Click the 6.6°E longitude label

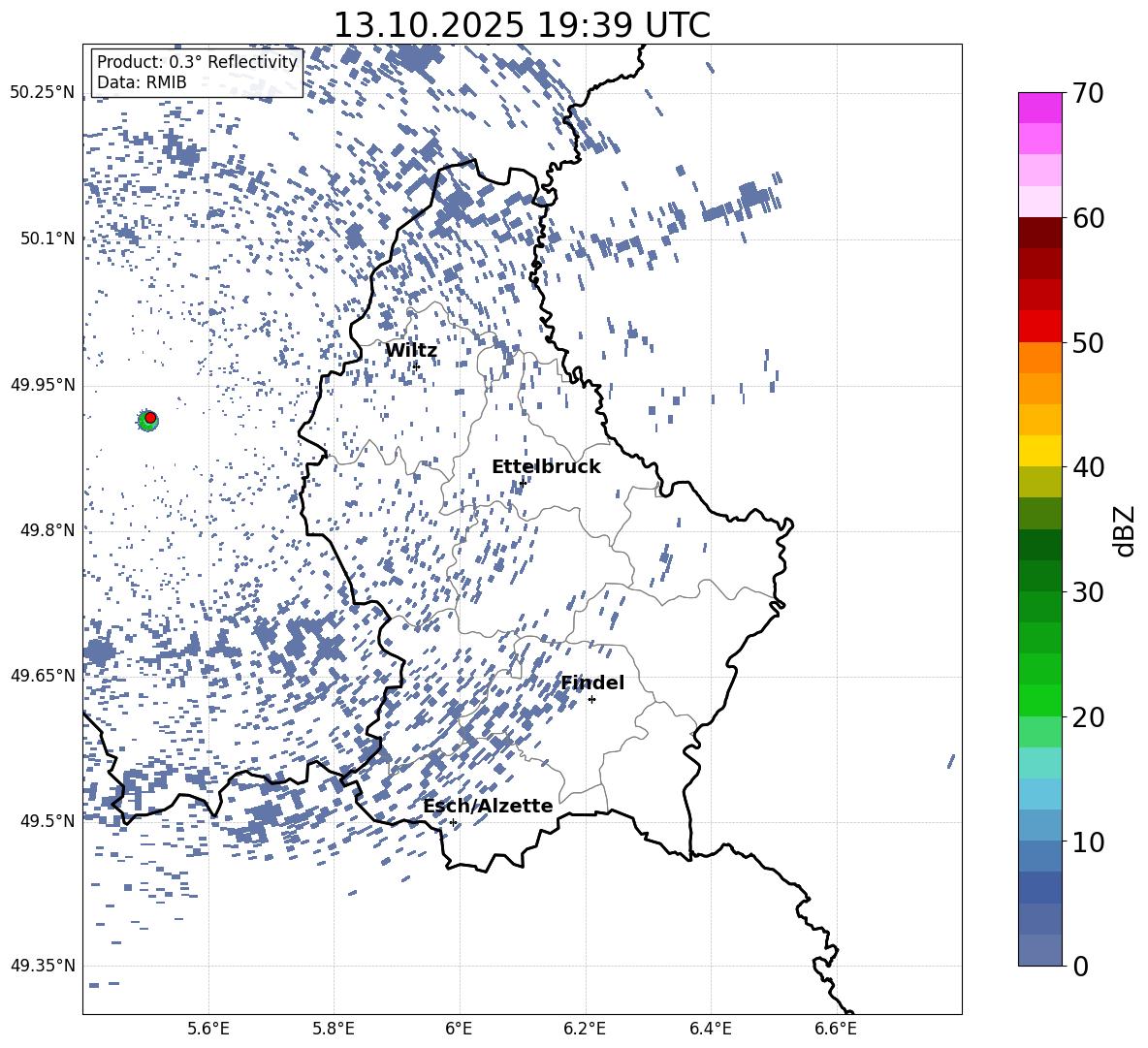click(x=836, y=1029)
